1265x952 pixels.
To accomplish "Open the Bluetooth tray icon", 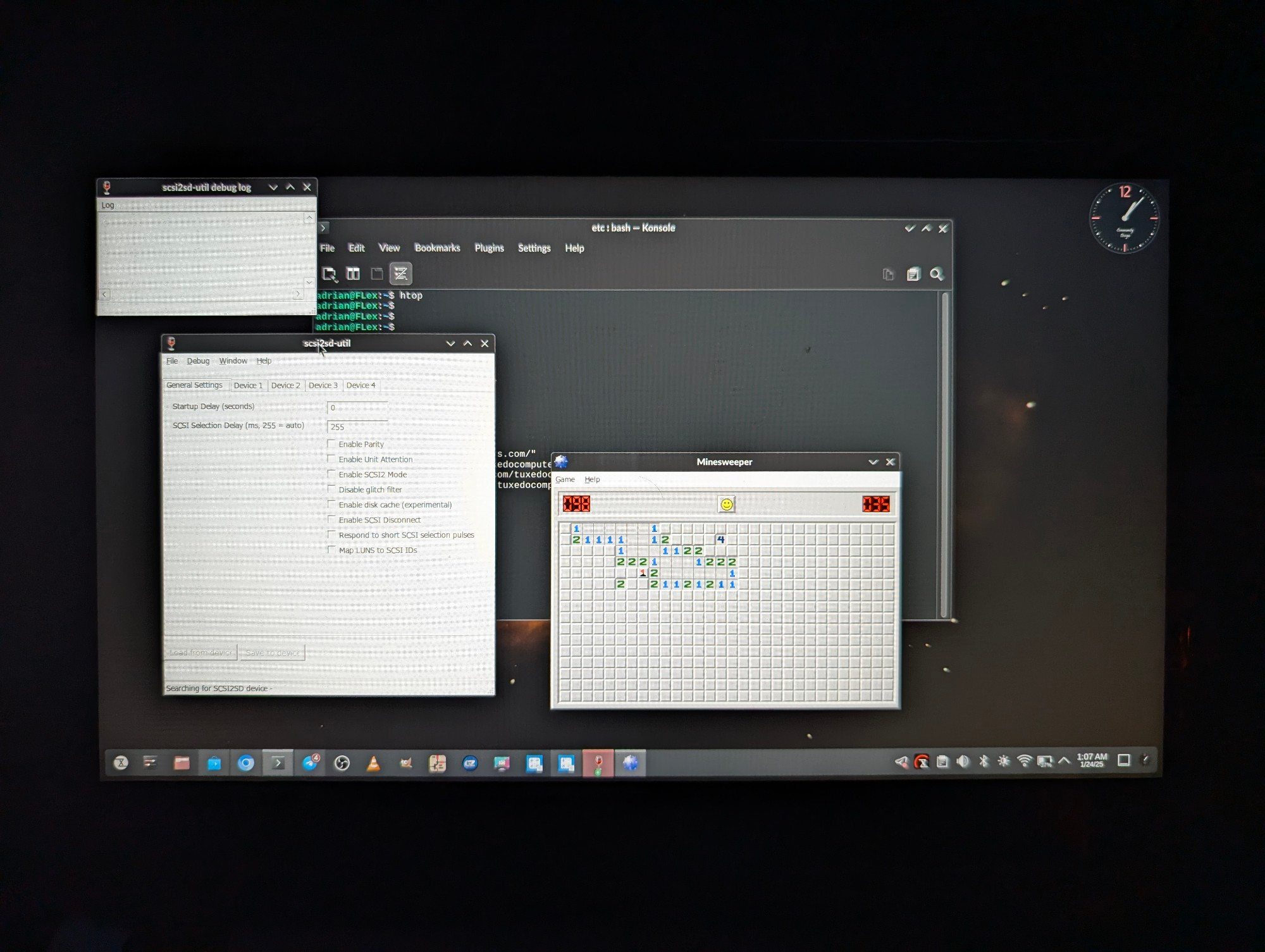I will (984, 761).
